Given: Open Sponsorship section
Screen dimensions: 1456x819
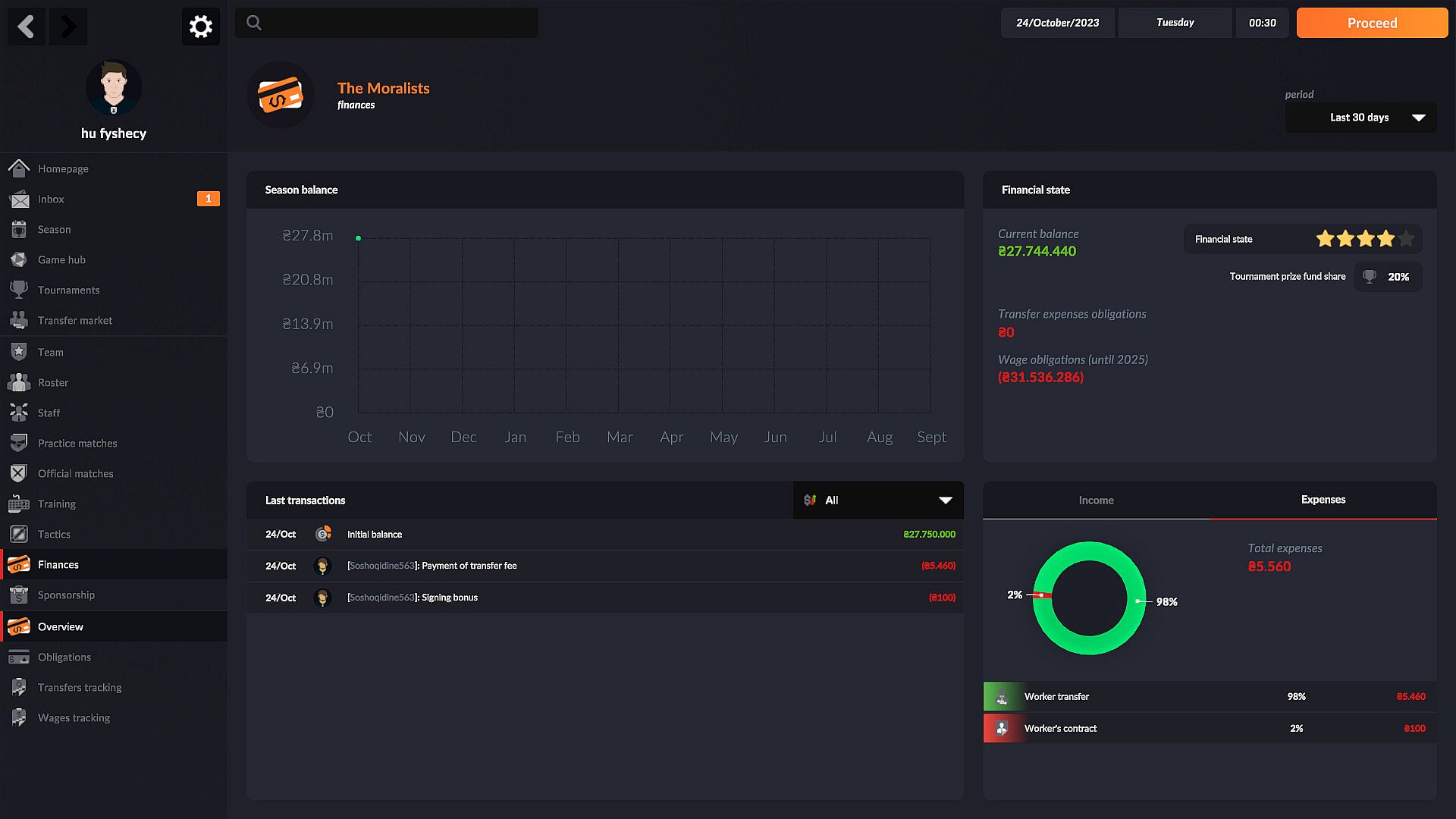Looking at the screenshot, I should coord(66,595).
